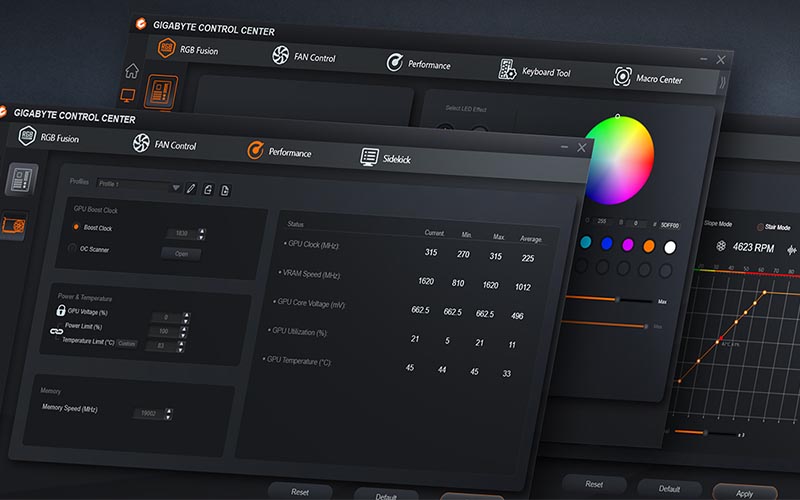Increase GPU Voltage with up arrow
The width and height of the screenshot is (800, 500).
pos(186,315)
